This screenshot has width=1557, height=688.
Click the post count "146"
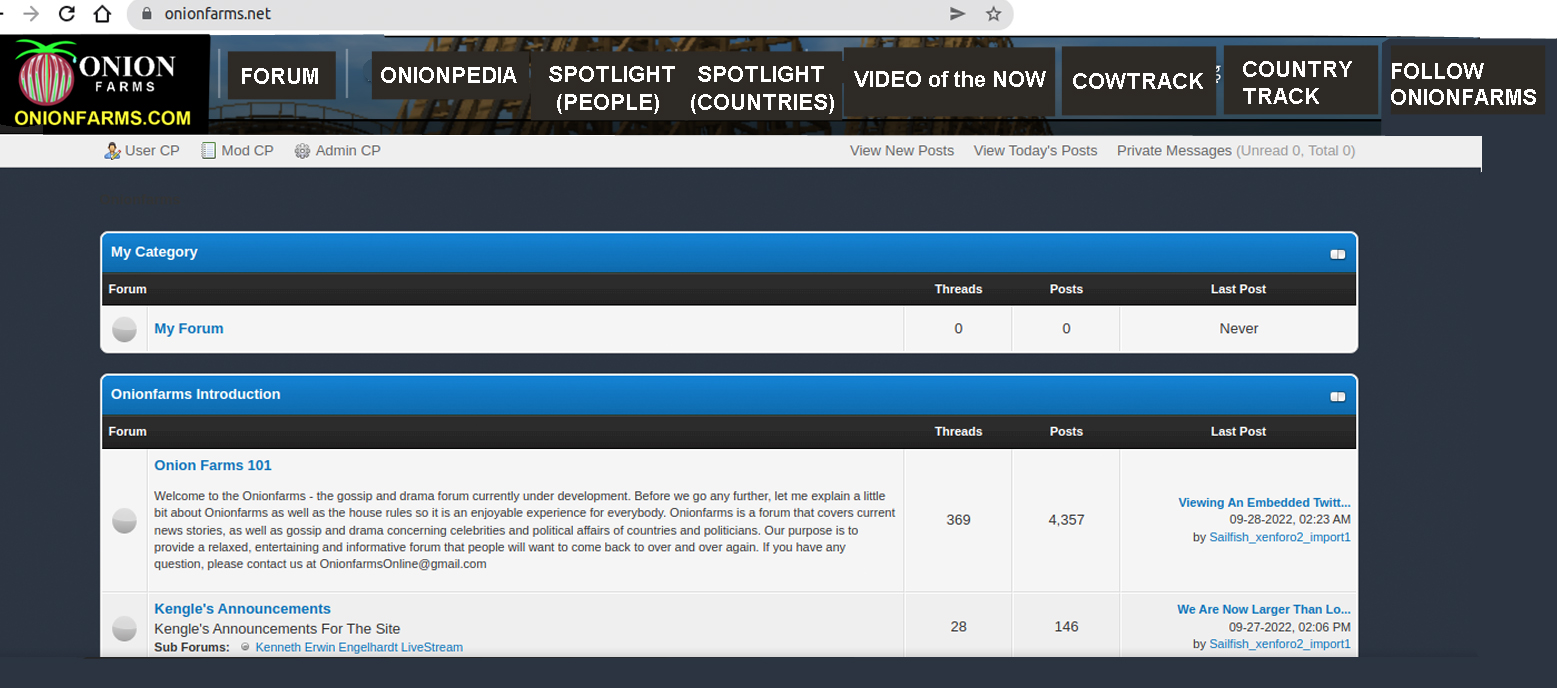coord(1066,627)
